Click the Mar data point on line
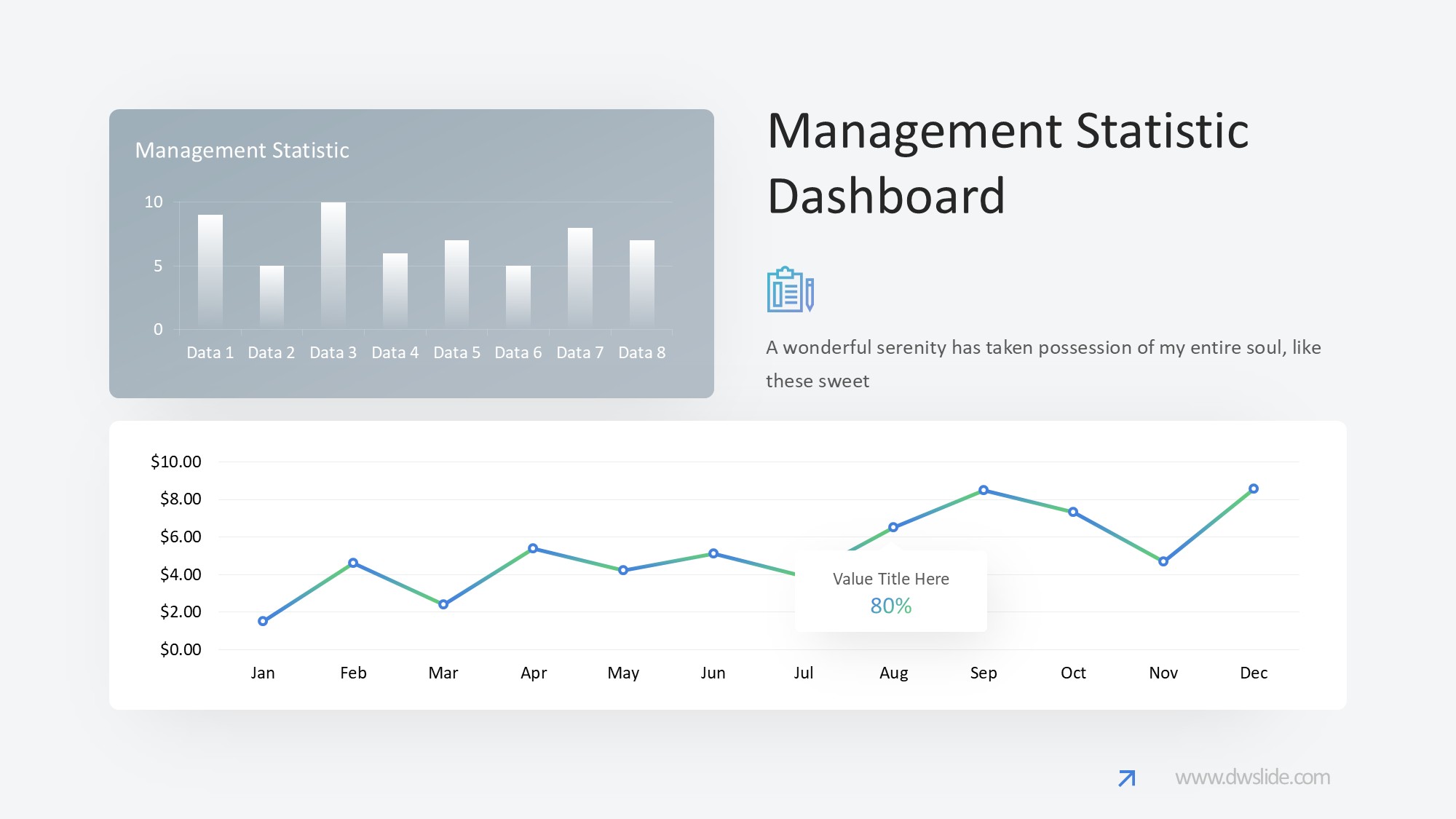The height and width of the screenshot is (819, 1456). tap(443, 604)
